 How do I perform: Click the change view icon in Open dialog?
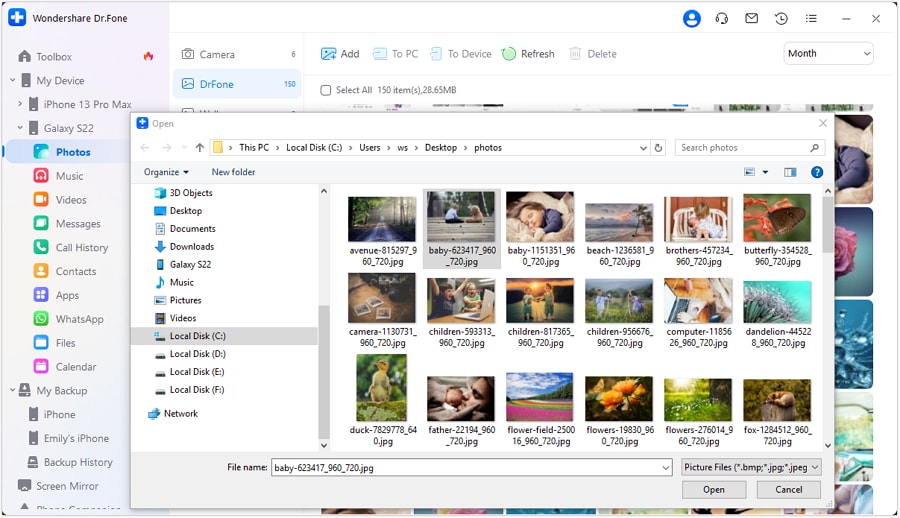coord(749,172)
